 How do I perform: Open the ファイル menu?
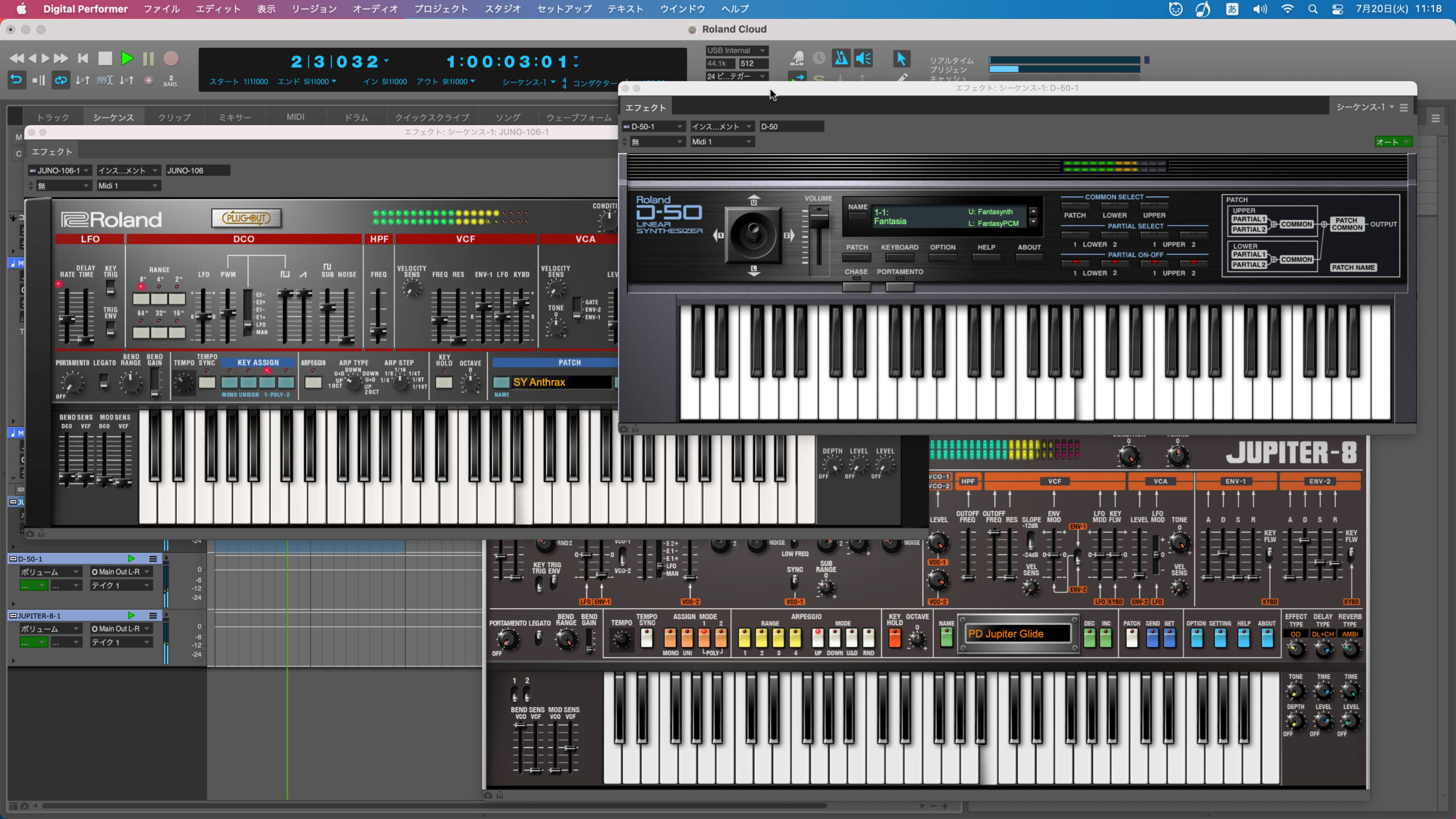point(162,9)
